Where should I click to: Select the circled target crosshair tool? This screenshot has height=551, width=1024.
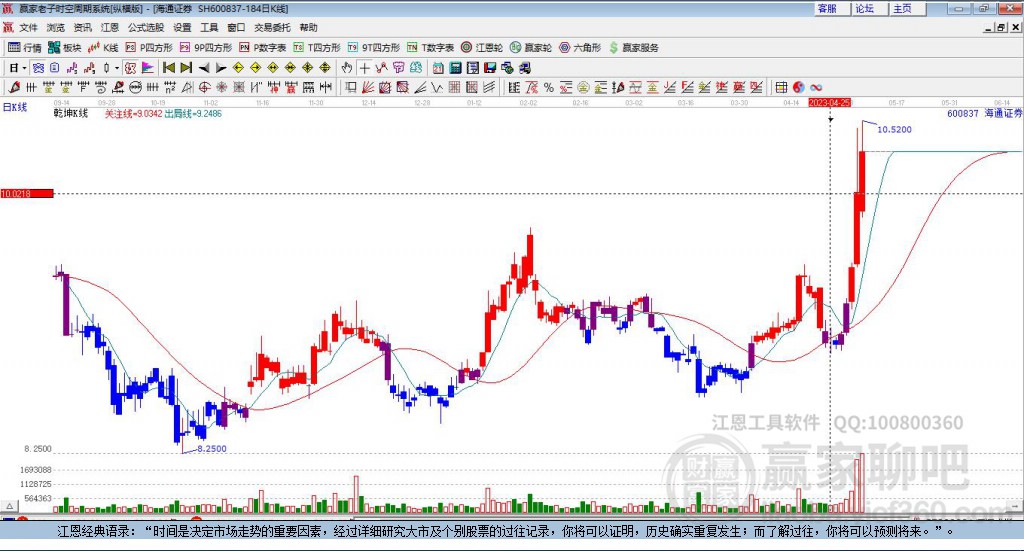(204, 87)
